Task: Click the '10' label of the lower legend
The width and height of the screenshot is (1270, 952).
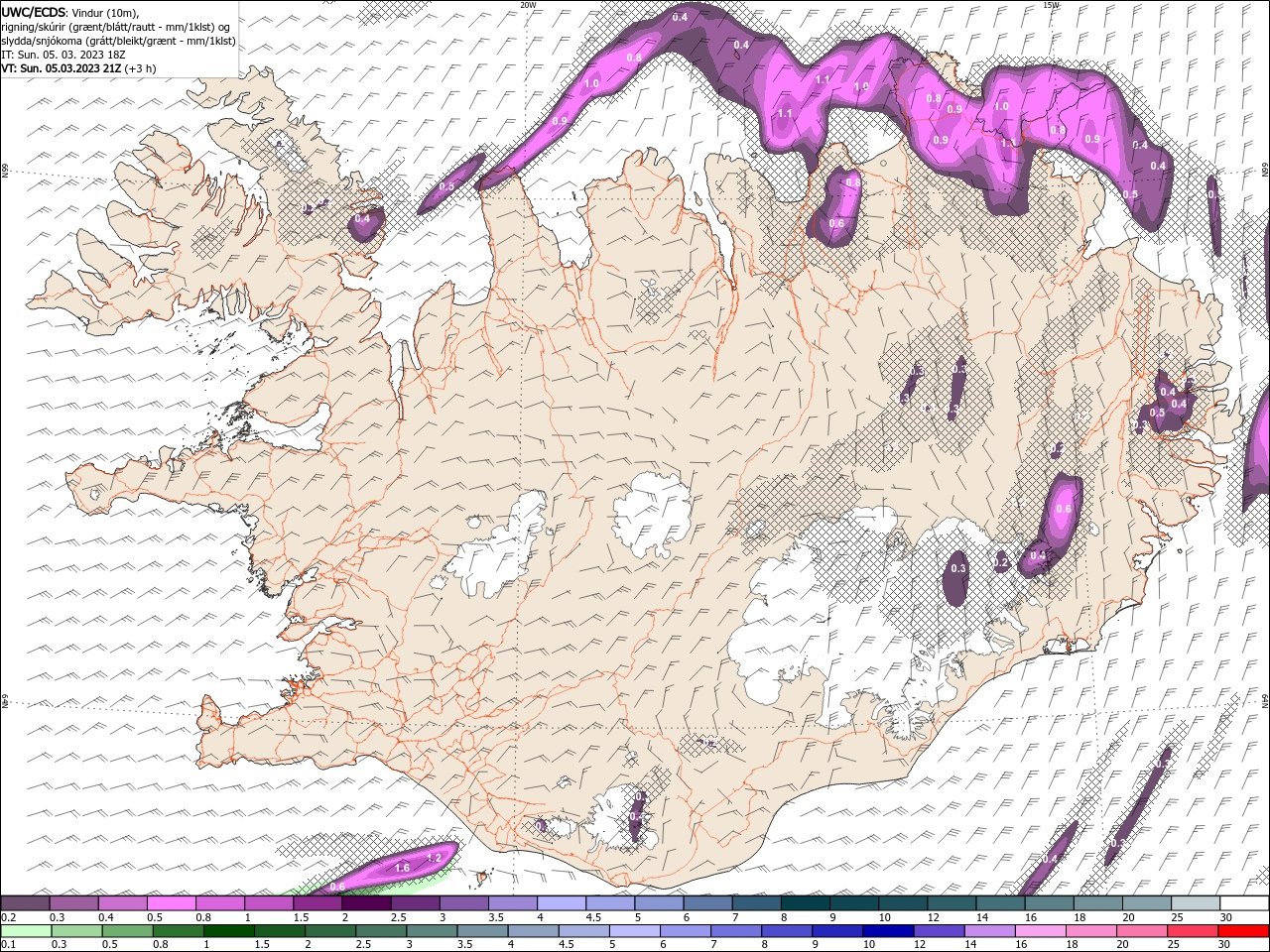Action: [x=869, y=945]
